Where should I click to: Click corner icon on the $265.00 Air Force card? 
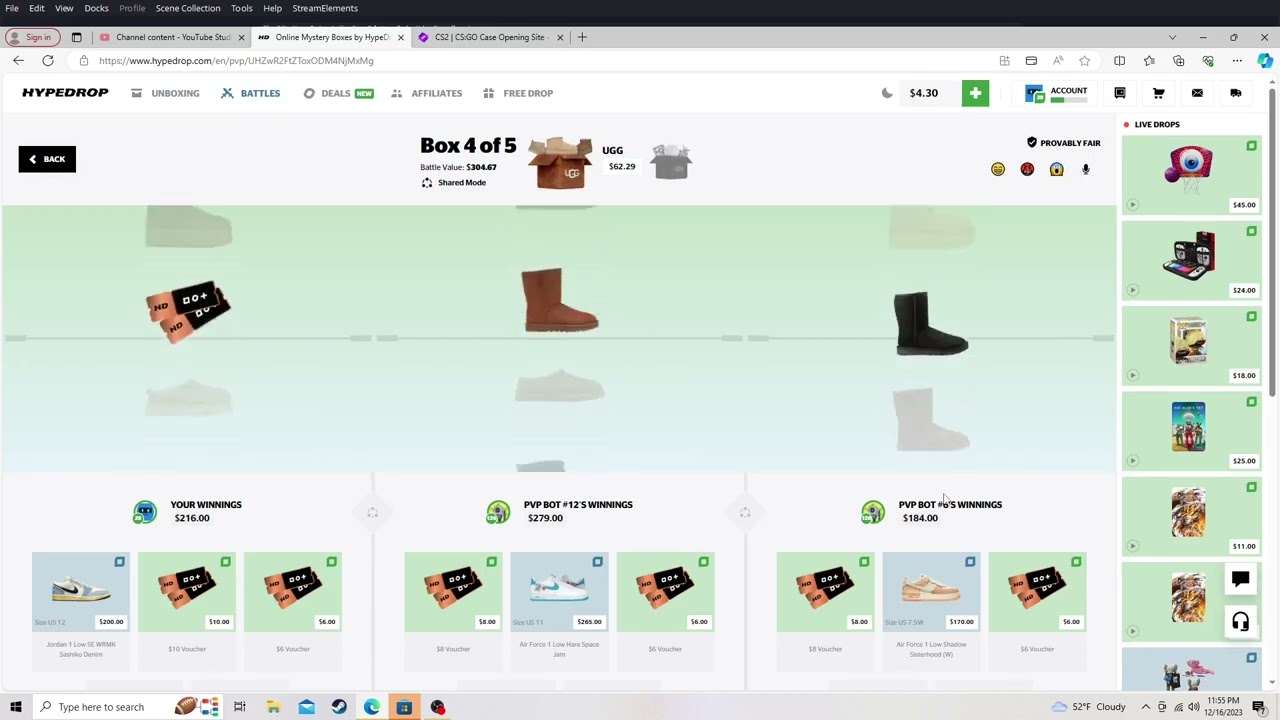point(597,562)
